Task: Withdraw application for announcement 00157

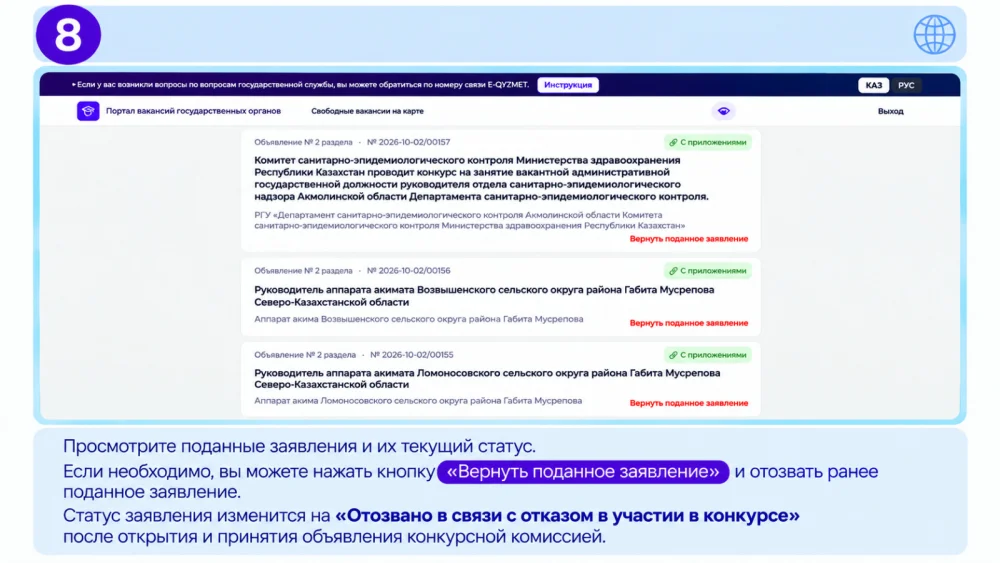Action: point(689,238)
